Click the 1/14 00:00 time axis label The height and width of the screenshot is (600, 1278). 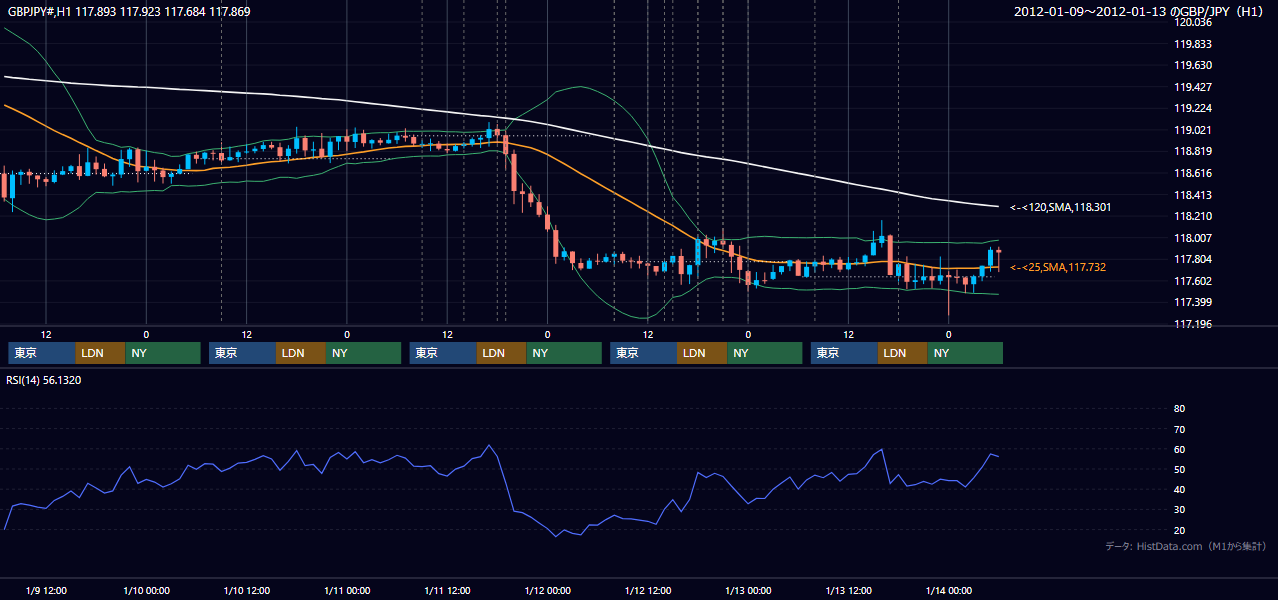(948, 590)
